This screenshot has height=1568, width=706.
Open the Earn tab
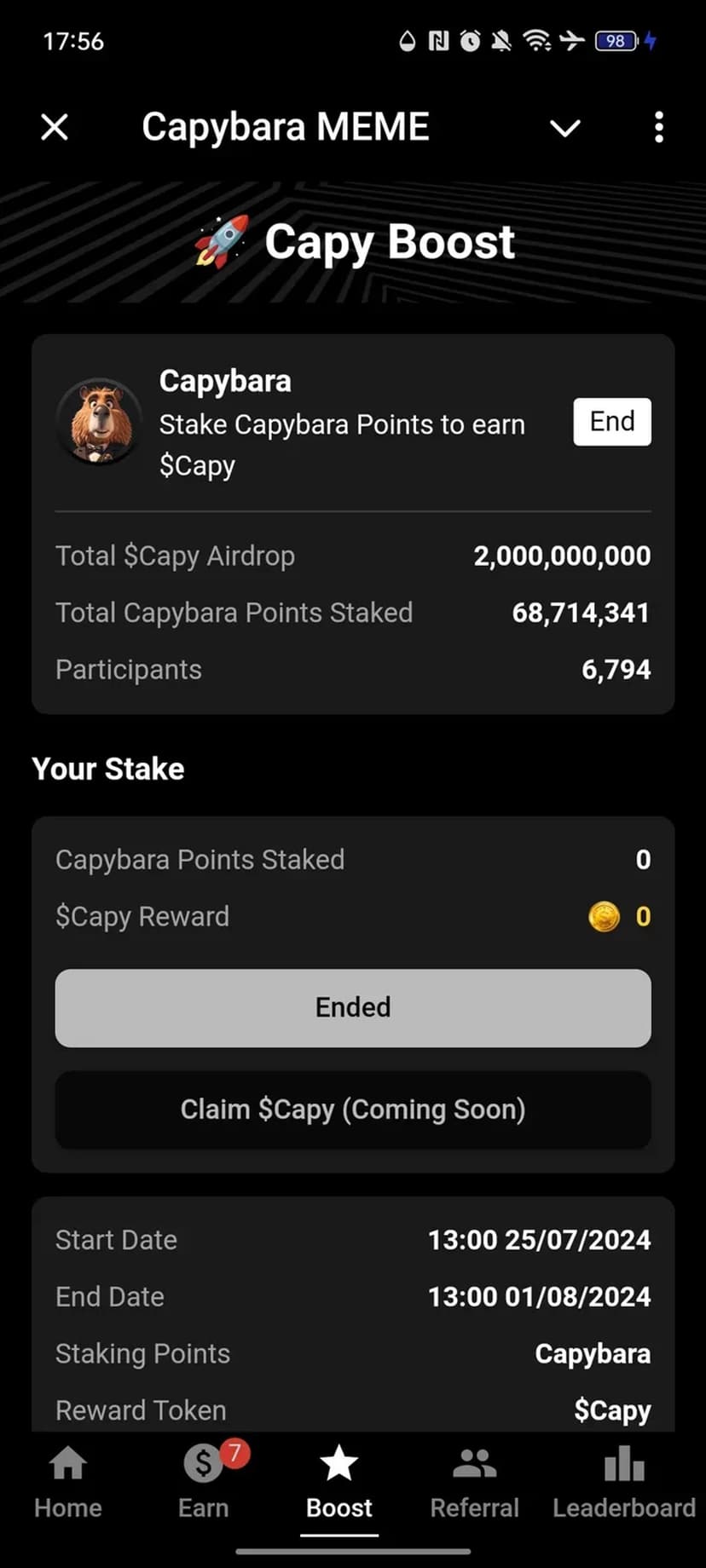204,1482
